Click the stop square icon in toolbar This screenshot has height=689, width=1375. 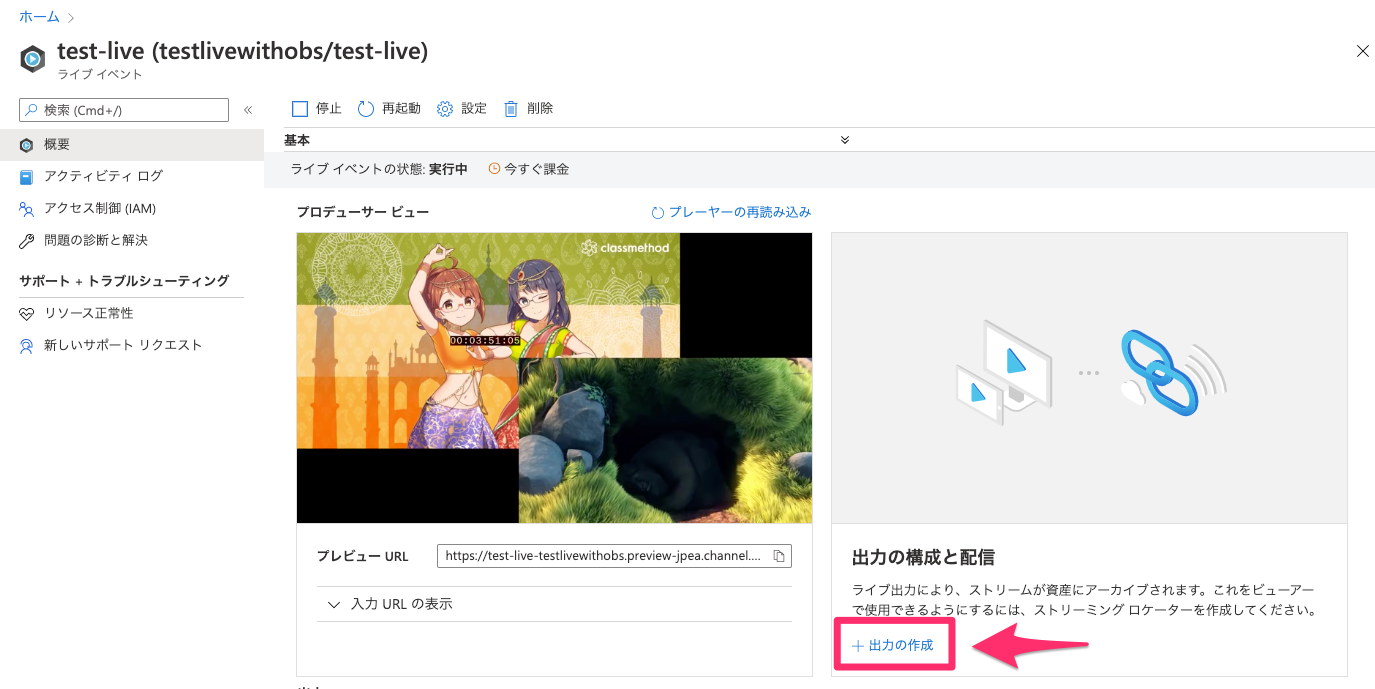pyautogui.click(x=300, y=108)
